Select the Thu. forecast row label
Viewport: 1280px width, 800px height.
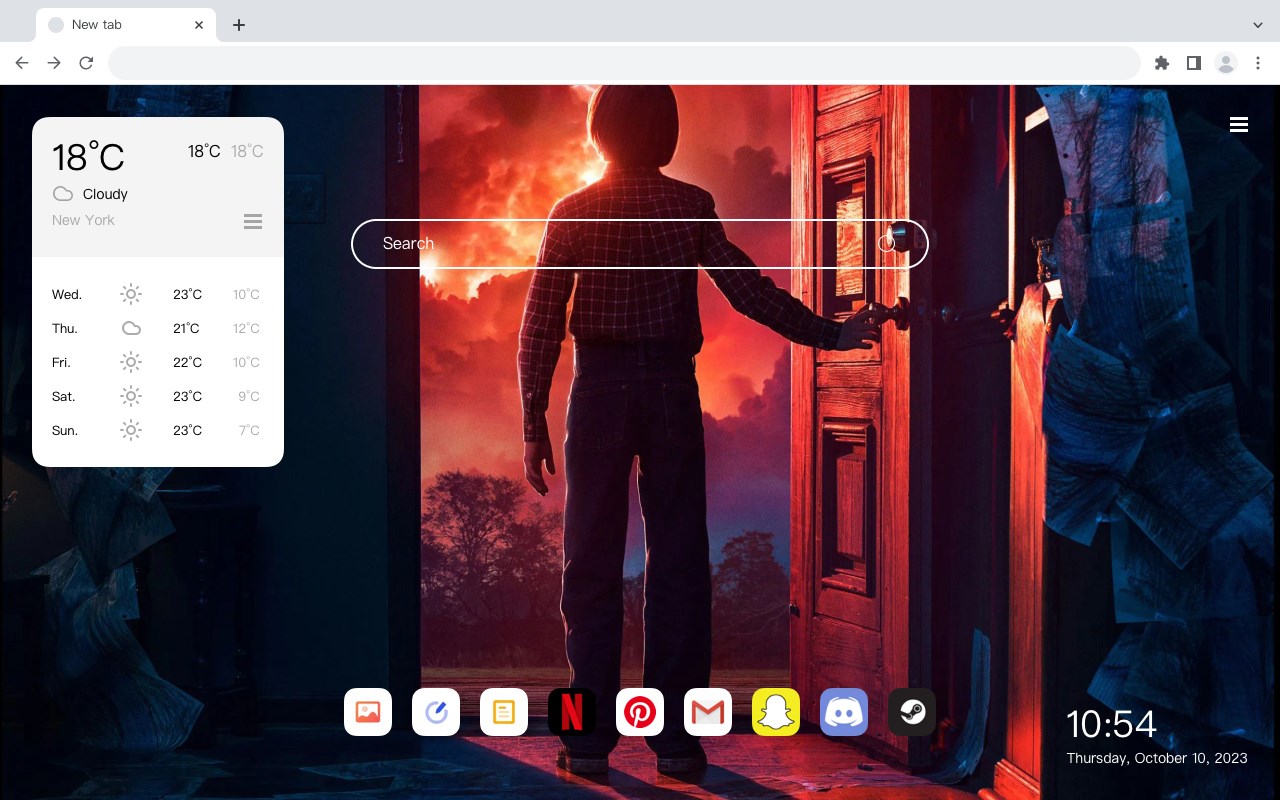click(x=65, y=328)
